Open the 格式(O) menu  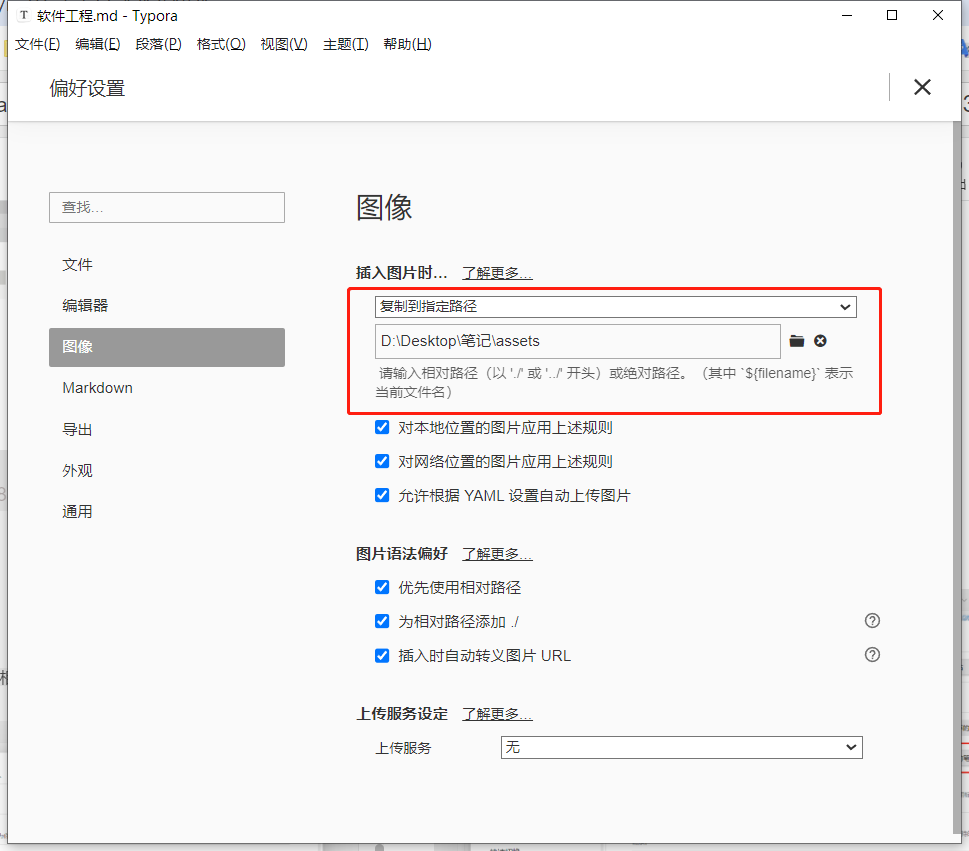[x=221, y=44]
